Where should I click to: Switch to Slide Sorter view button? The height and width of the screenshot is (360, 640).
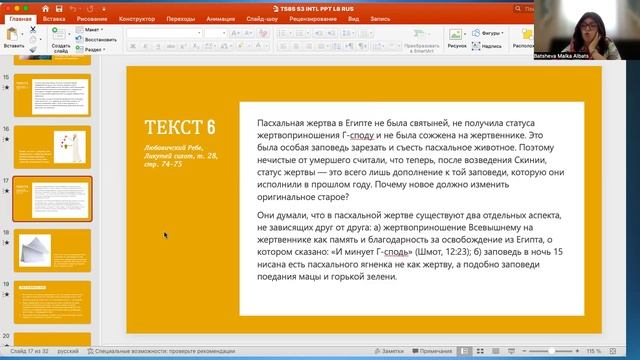click(x=480, y=351)
